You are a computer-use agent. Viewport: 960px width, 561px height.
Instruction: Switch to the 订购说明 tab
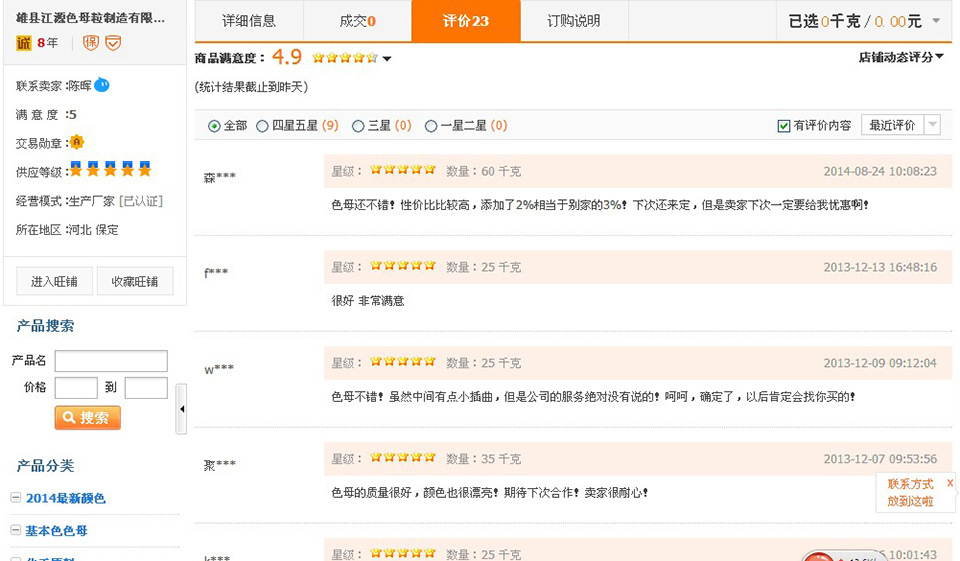574,21
